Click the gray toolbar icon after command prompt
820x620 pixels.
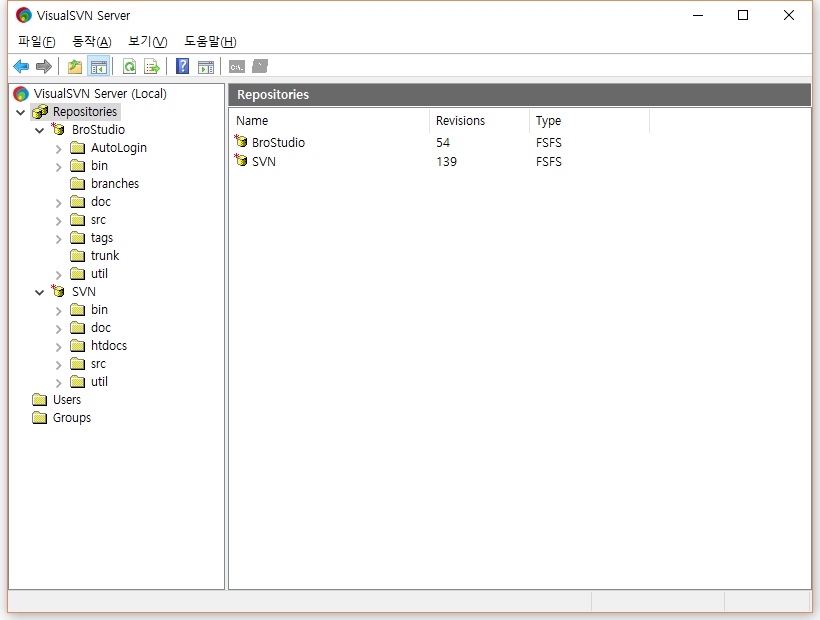[x=260, y=66]
